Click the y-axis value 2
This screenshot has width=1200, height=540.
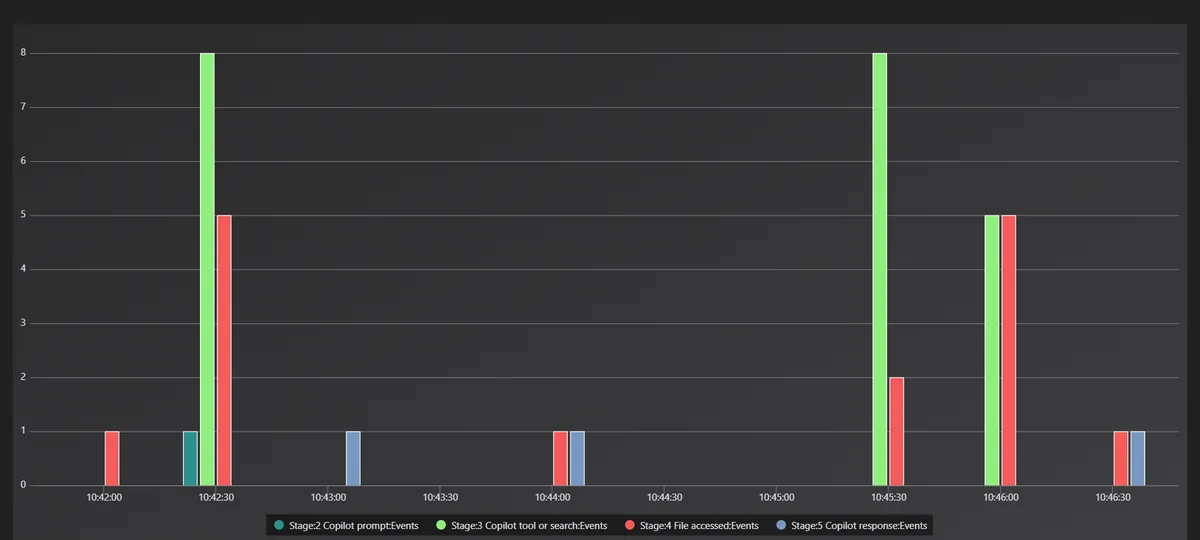[x=24, y=377]
